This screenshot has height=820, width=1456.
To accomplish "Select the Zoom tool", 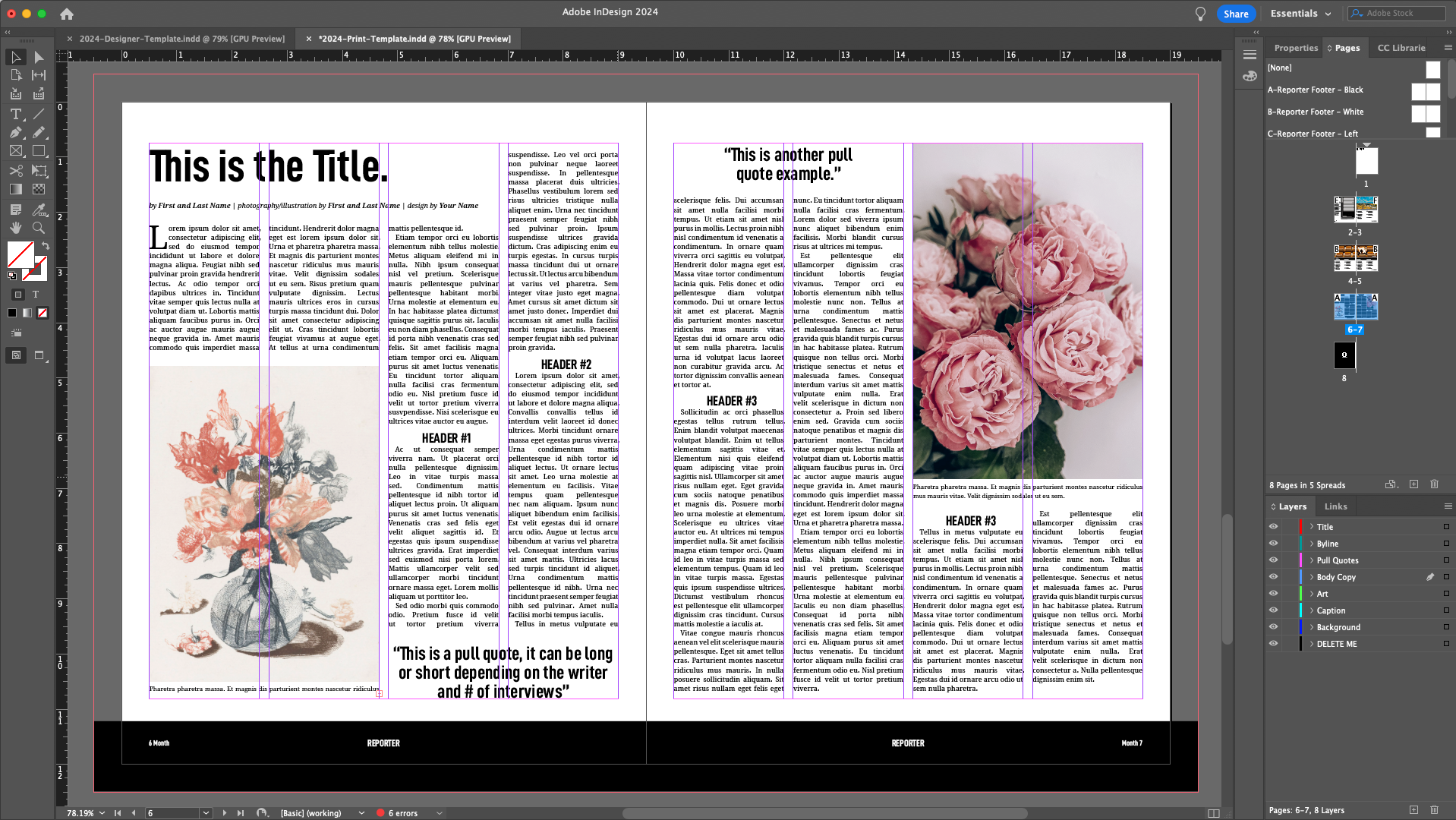I will click(x=39, y=228).
